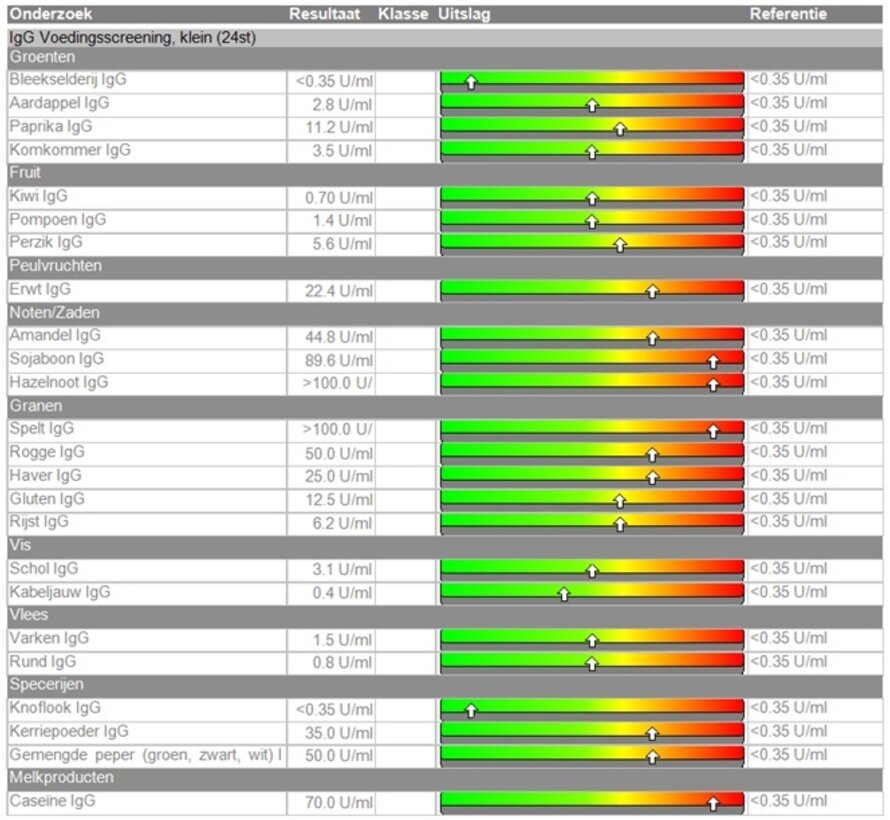This screenshot has width=890, height=820.
Task: Select the Specerijen section header
Action: pyautogui.click(x=46, y=684)
